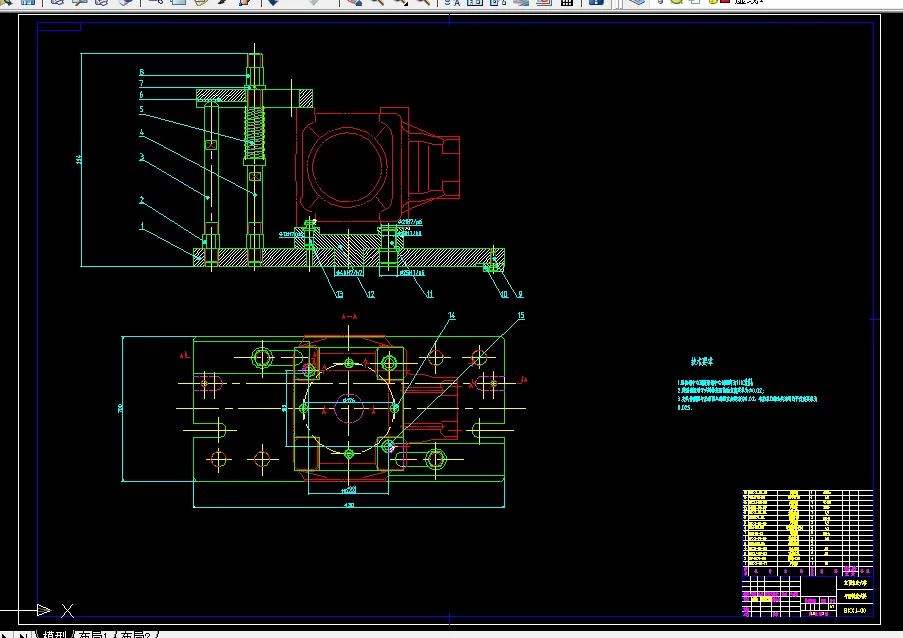903x638 pixels.
Task: Select part balloon number 12
Action: [x=370, y=294]
